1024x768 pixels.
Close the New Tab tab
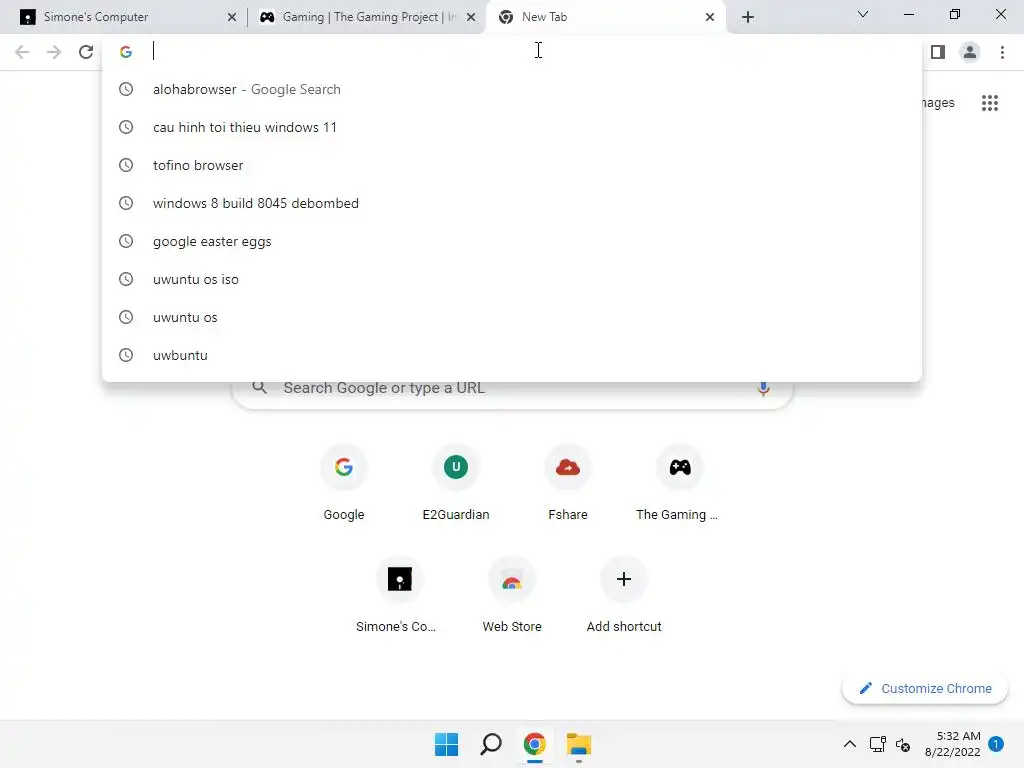point(710,17)
